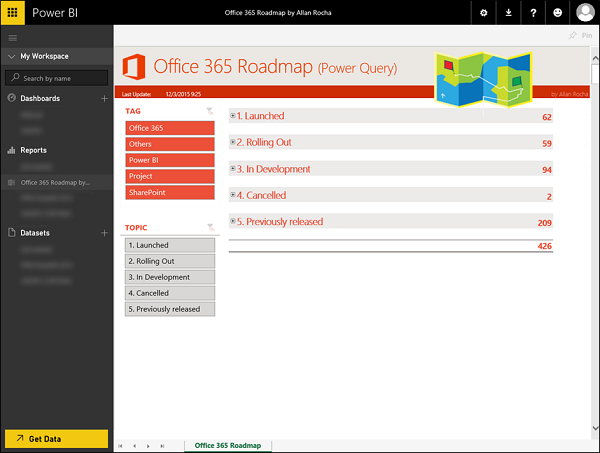This screenshot has width=600, height=453.
Task: Expand the 3. In Development row
Action: (x=233, y=169)
